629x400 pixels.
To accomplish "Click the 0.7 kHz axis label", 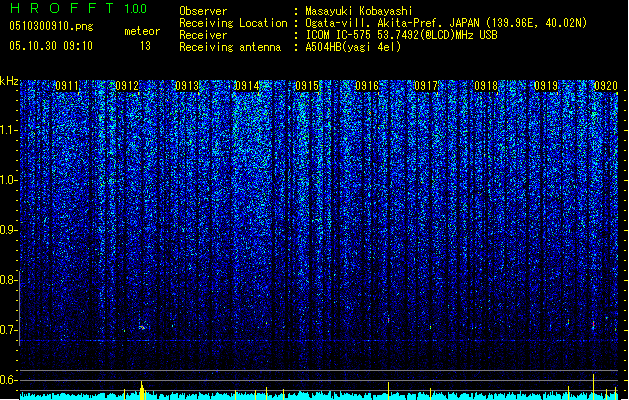I will (x=9, y=330).
